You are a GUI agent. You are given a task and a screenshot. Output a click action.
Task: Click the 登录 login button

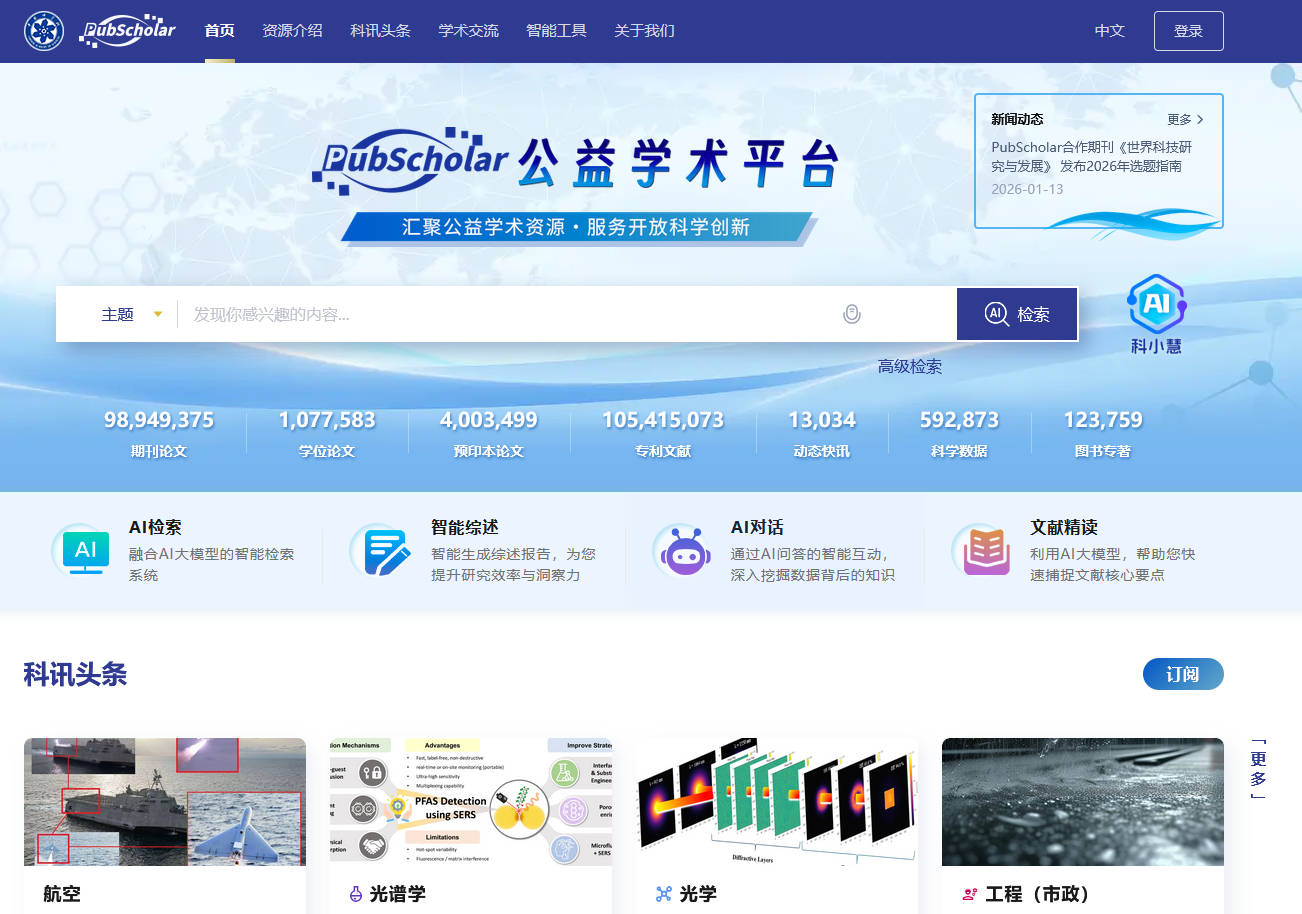(x=1188, y=30)
